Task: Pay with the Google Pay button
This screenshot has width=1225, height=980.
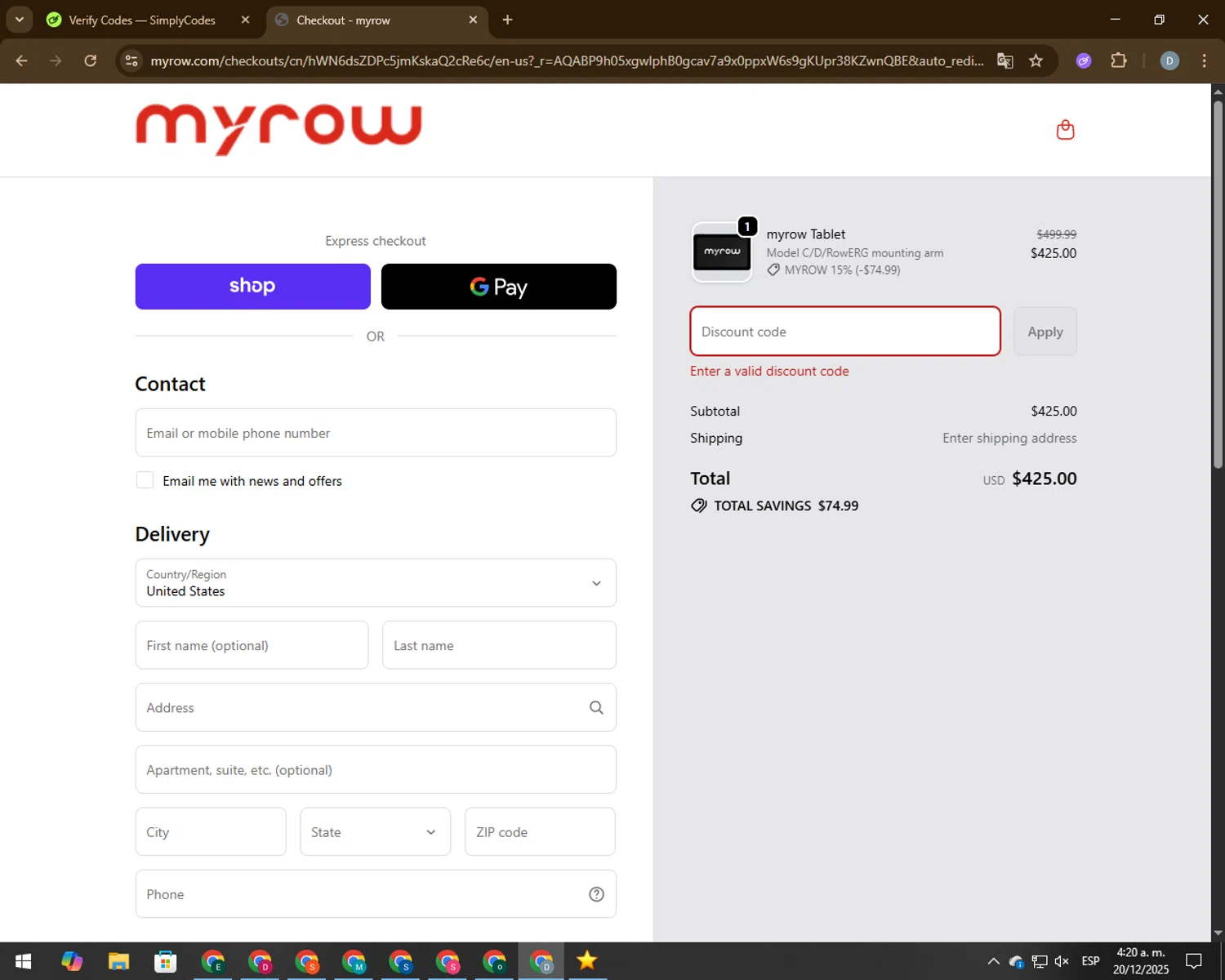Action: point(499,287)
